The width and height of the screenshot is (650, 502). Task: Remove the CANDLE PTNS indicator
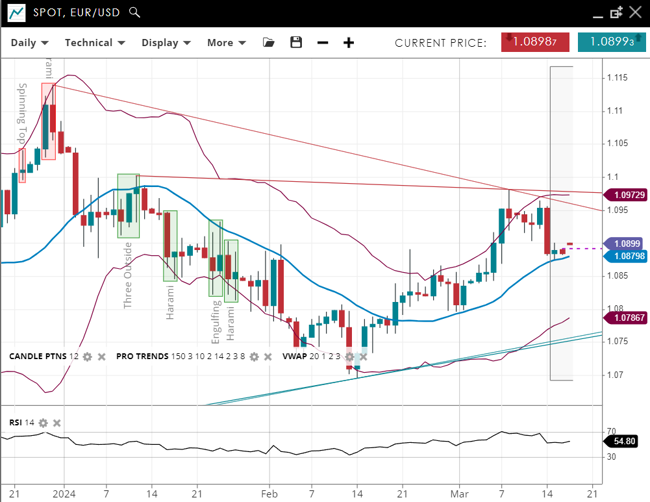[x=102, y=356]
